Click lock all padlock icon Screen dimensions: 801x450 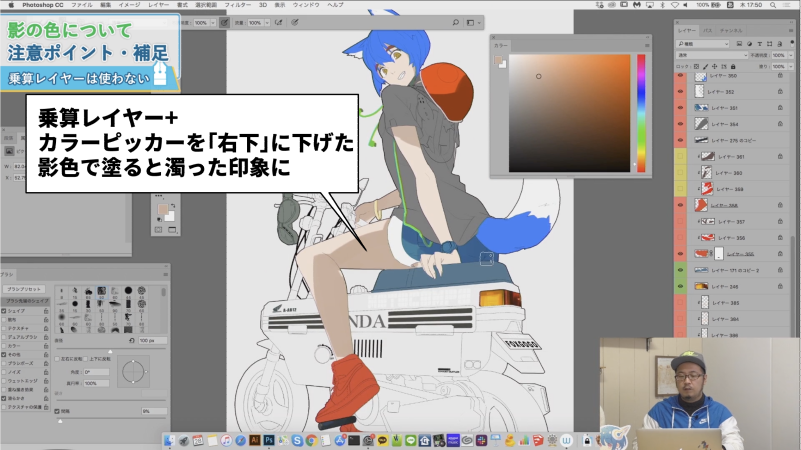[733, 66]
